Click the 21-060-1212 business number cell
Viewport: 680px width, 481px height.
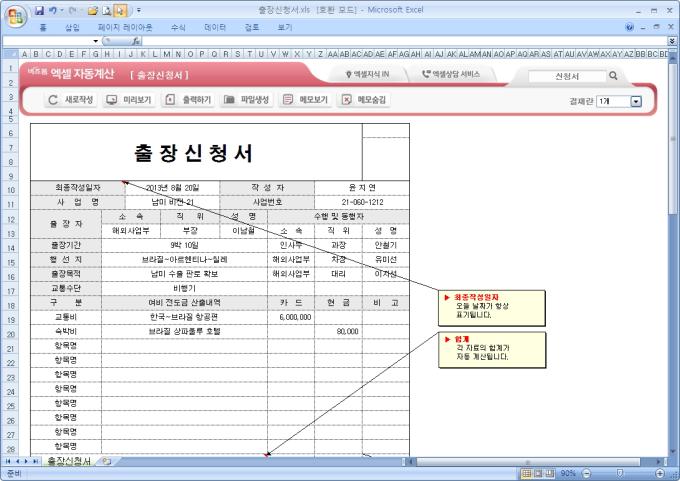[362, 202]
